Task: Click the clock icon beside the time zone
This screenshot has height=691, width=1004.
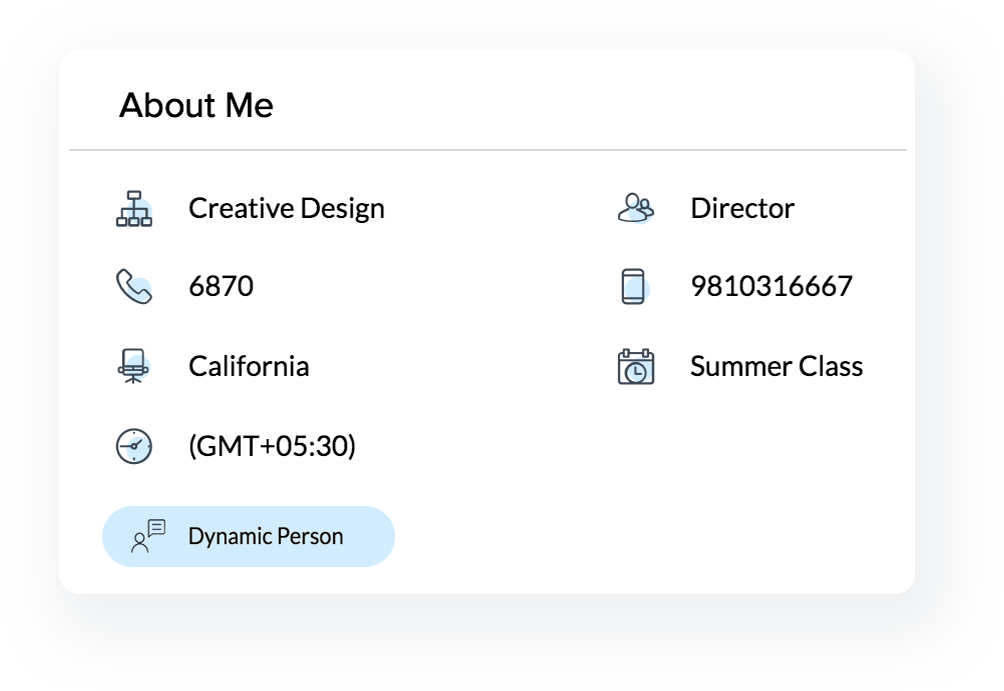Action: [x=134, y=446]
